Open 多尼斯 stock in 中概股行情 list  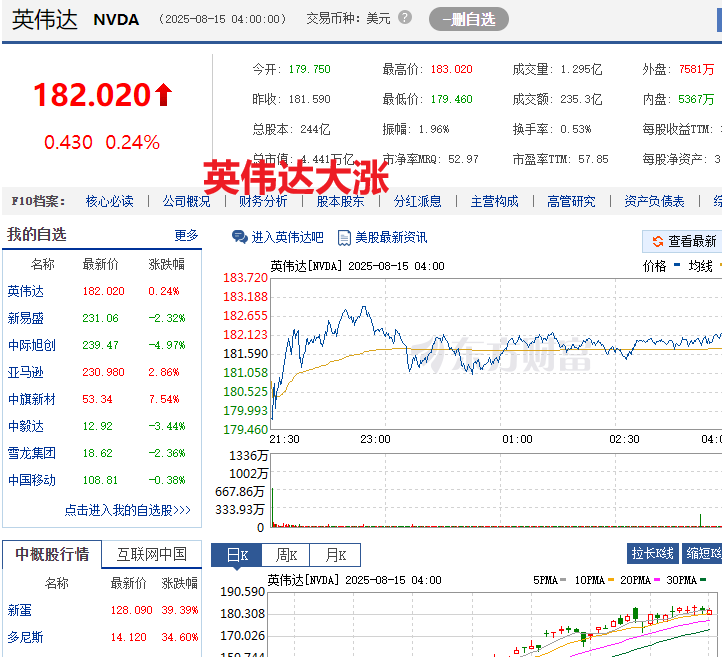pos(26,638)
